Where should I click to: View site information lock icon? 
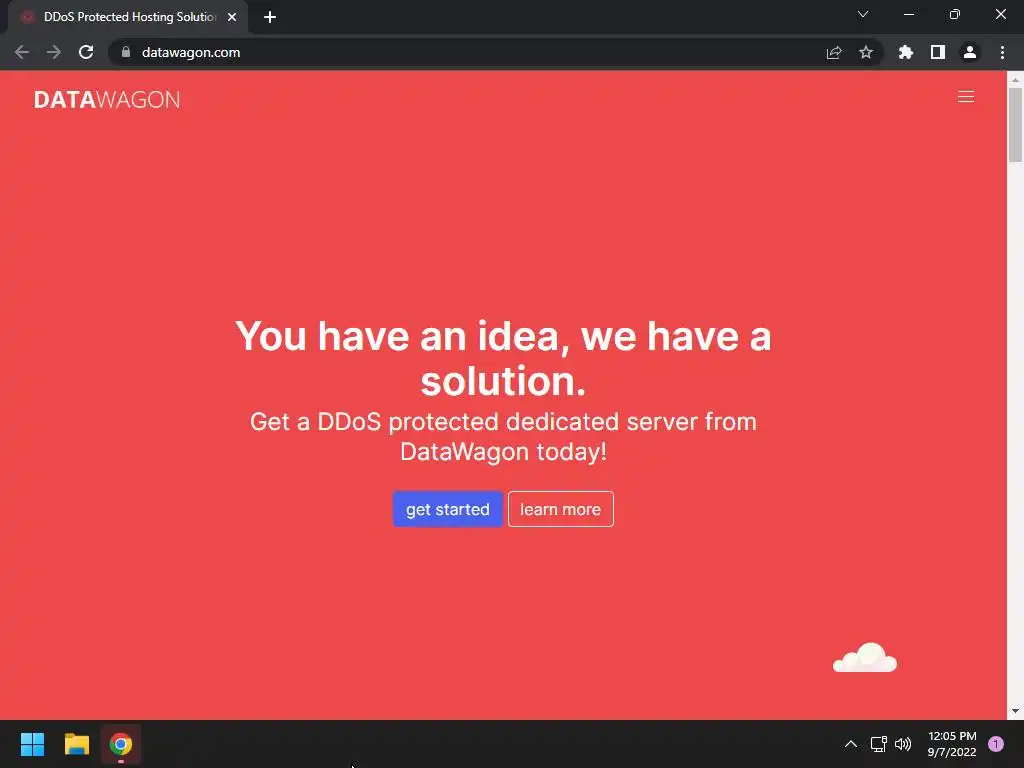[x=126, y=52]
